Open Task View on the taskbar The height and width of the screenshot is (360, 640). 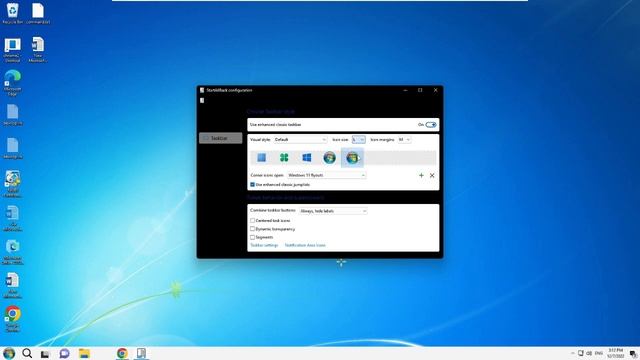pyautogui.click(x=45, y=354)
